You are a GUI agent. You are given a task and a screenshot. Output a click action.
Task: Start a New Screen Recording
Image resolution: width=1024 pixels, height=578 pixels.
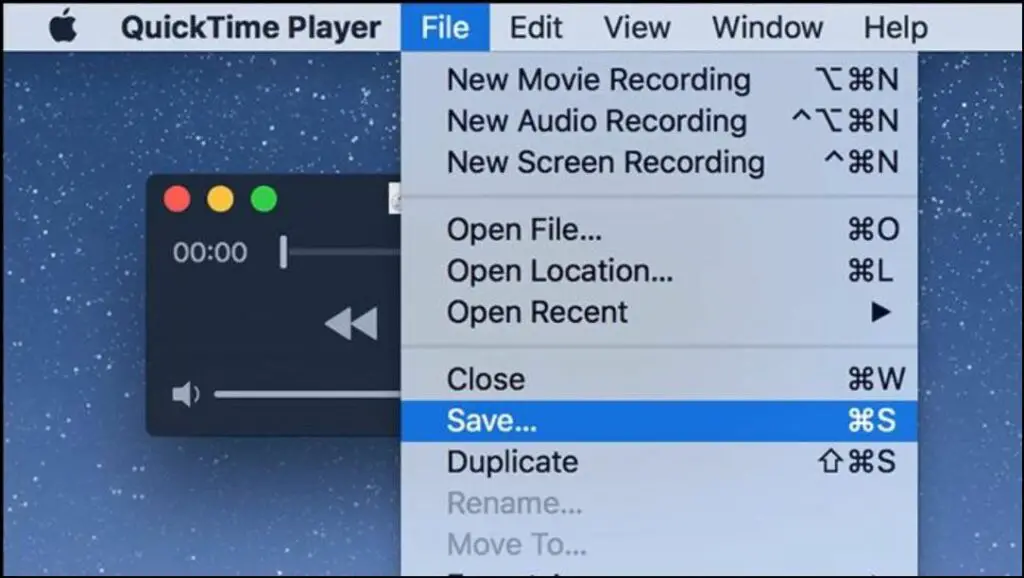click(659, 162)
